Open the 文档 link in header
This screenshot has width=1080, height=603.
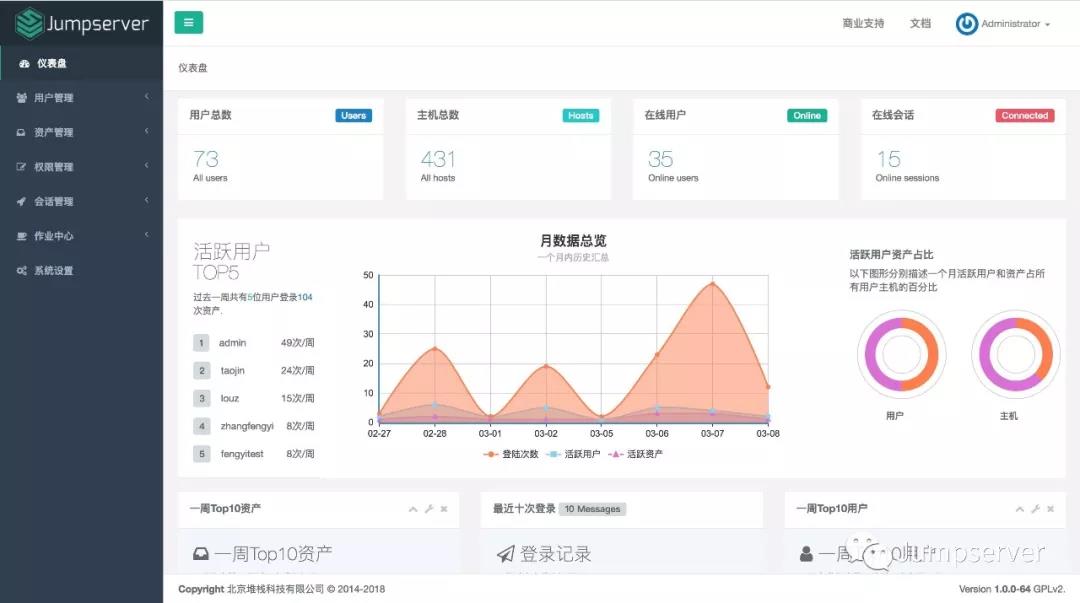pos(920,24)
